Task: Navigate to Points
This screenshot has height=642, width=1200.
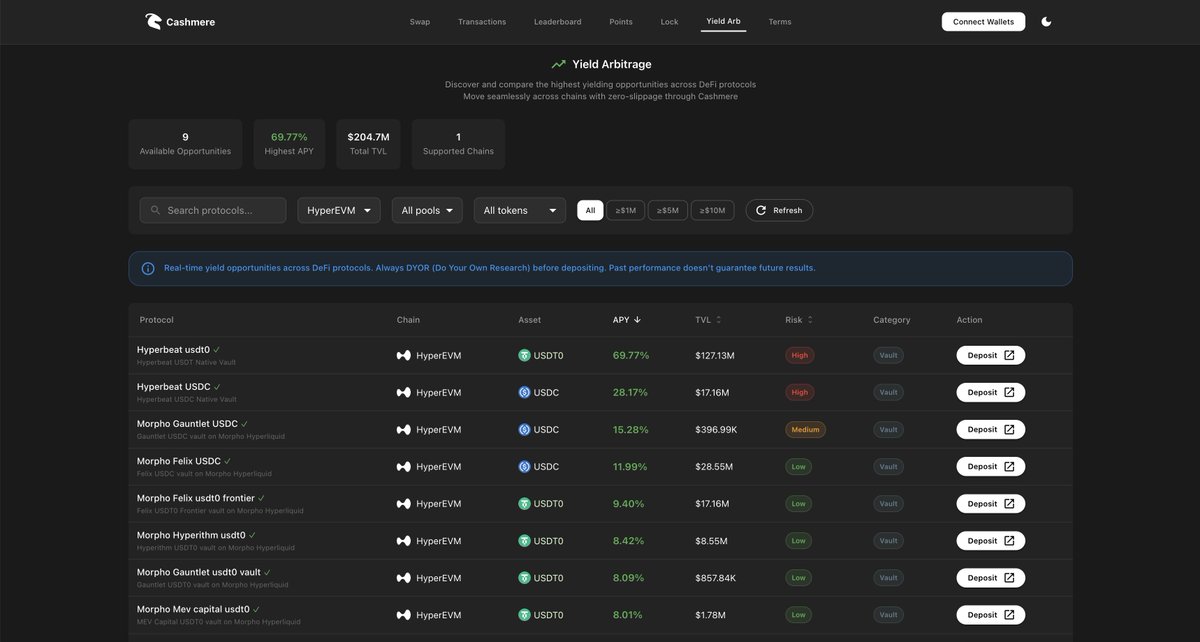Action: pyautogui.click(x=621, y=22)
